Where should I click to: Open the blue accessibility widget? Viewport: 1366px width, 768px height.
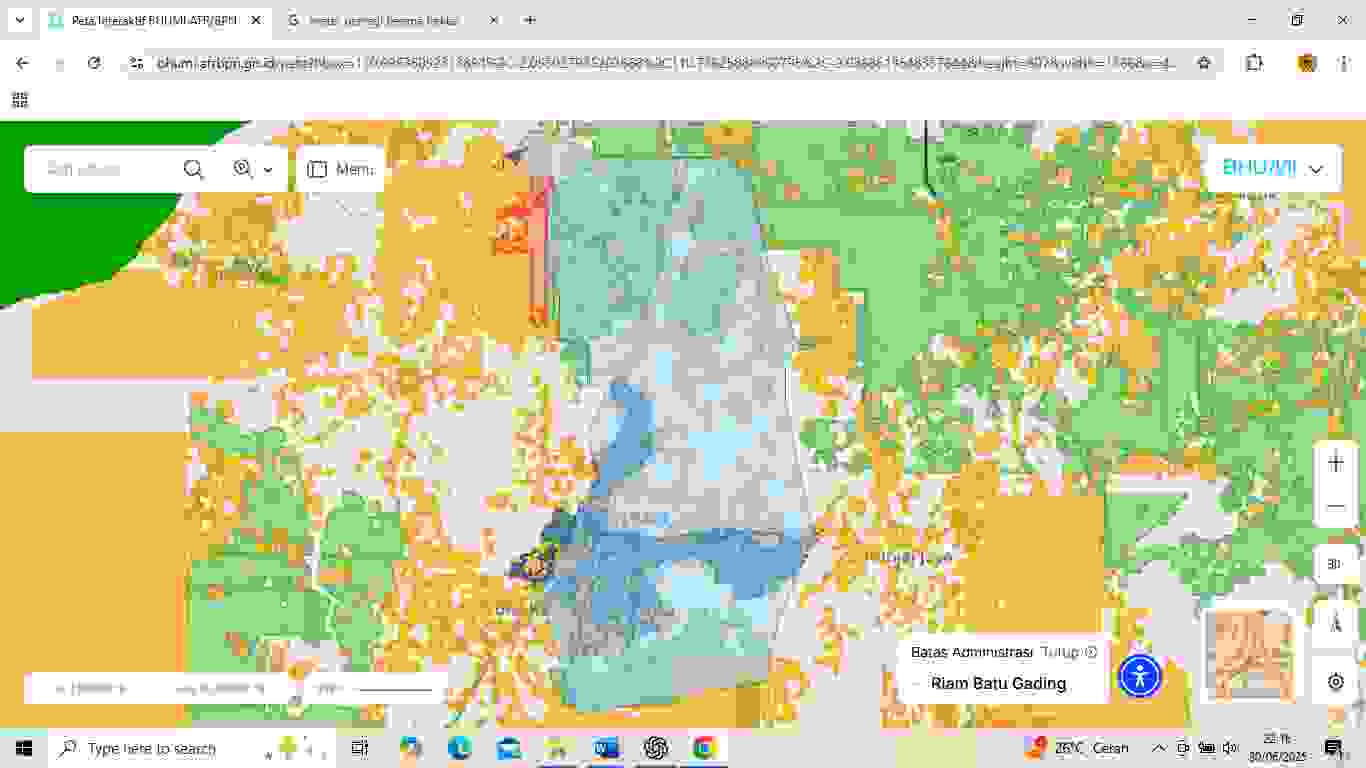[1140, 676]
